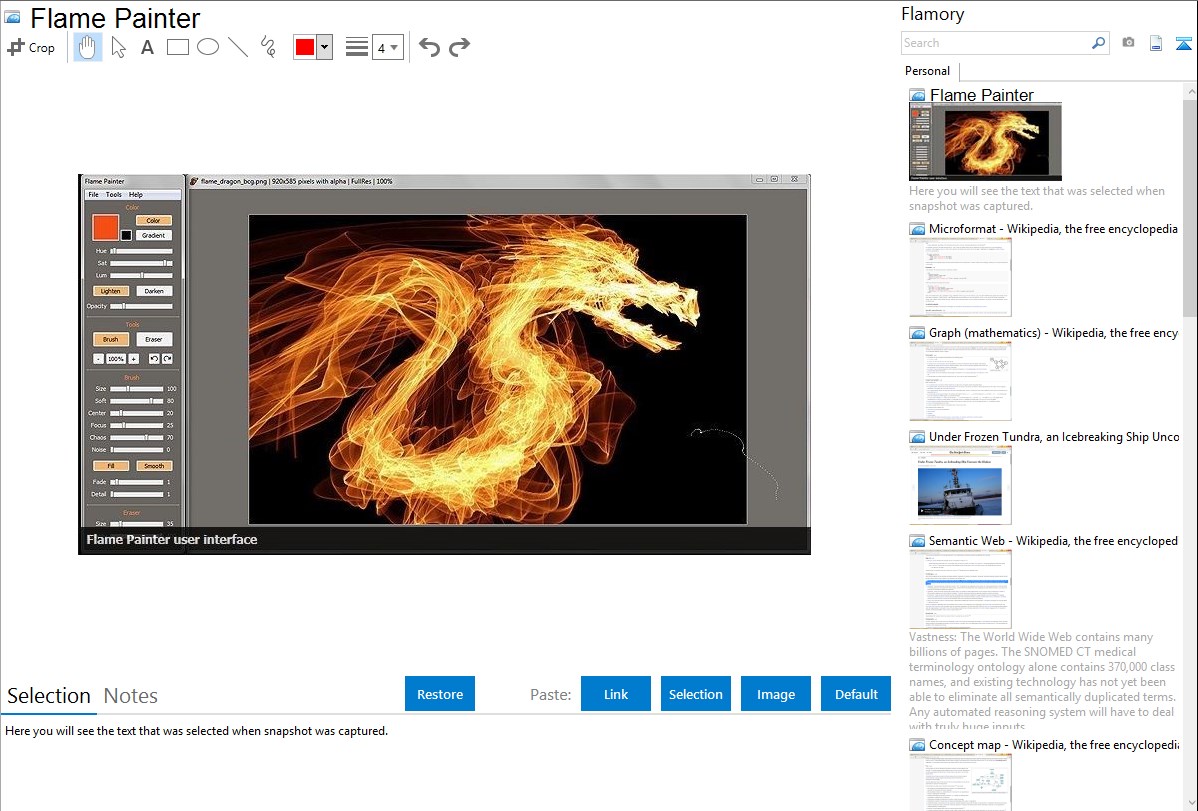Click the camera snapshot icon
Screen dimensions: 1198x811
1128,43
